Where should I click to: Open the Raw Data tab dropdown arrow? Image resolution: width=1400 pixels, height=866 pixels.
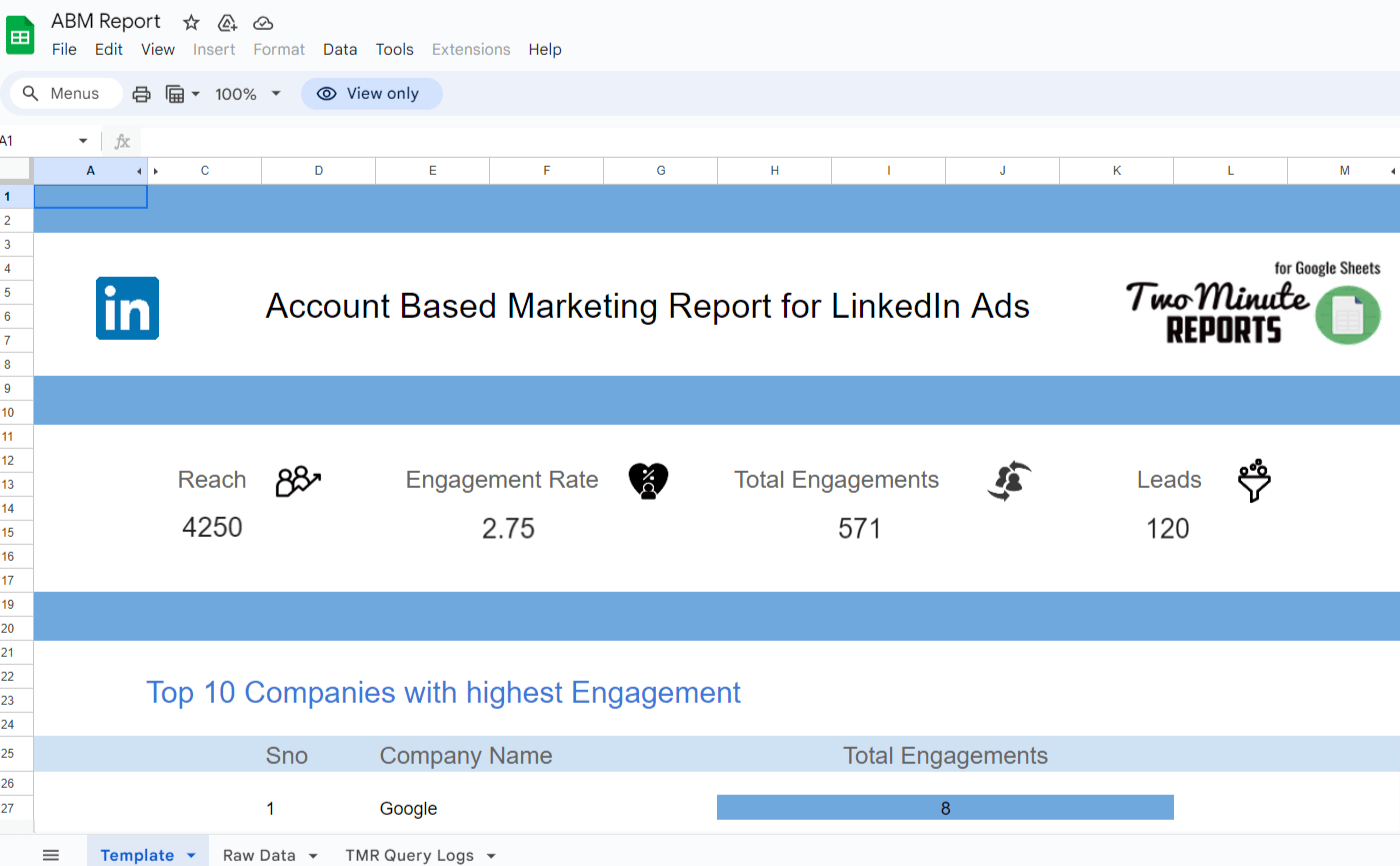[x=313, y=856]
